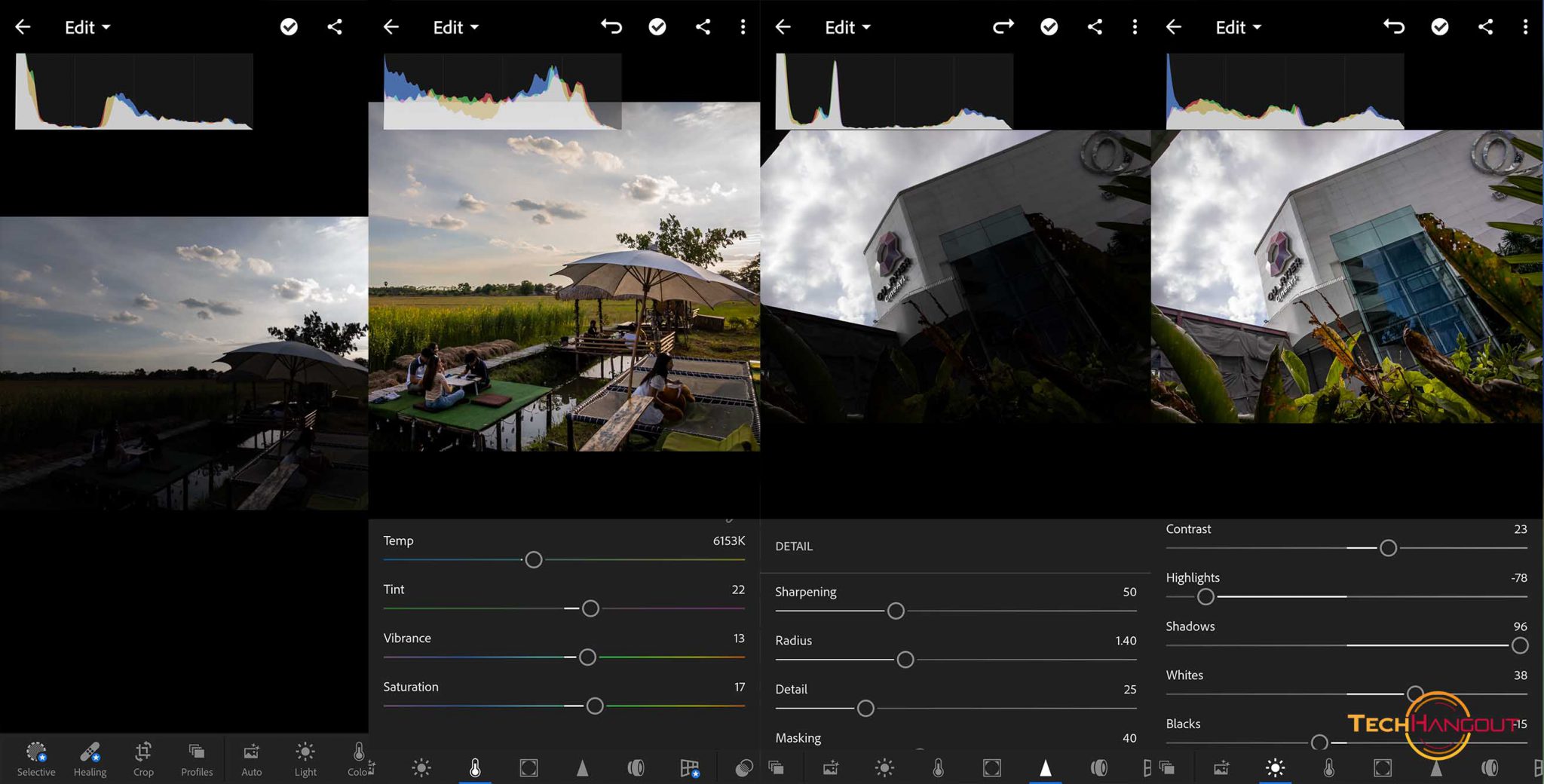
Task: Open Profiles stack icon in third screen
Action: tap(777, 768)
